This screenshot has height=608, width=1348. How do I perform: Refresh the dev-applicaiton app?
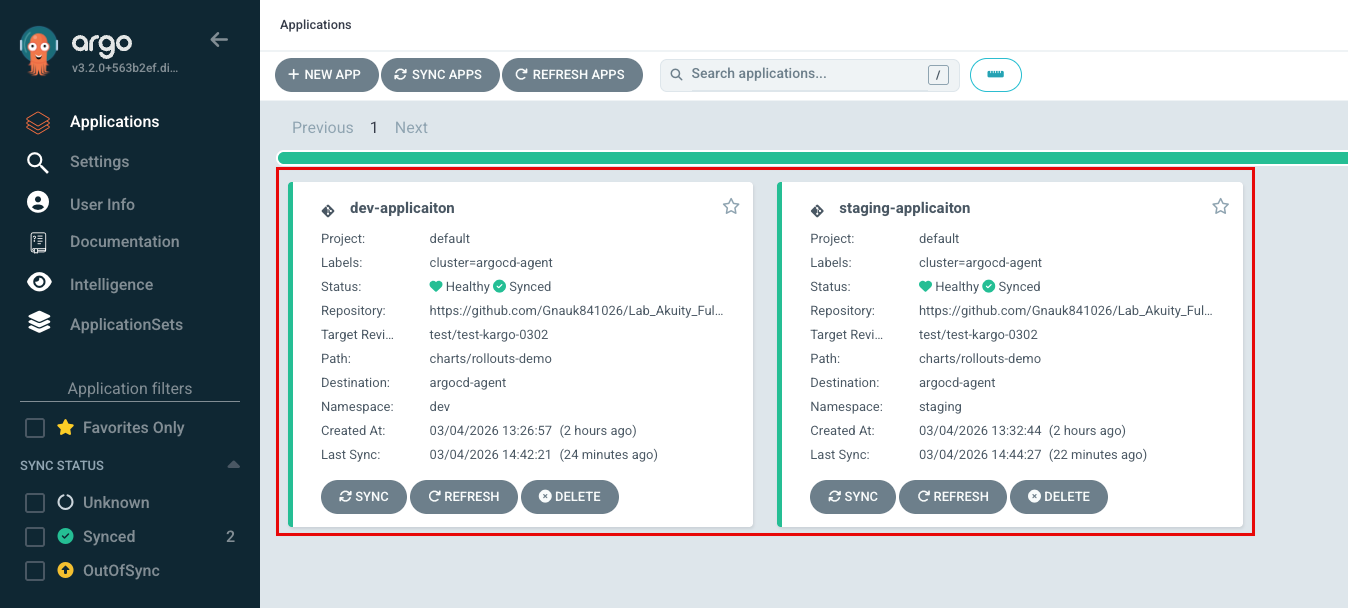[x=464, y=497]
